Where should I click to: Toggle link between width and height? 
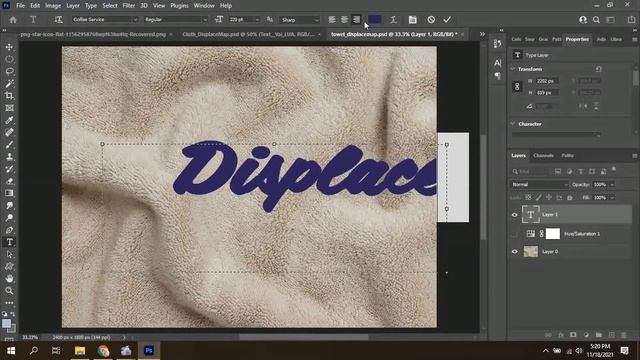(517, 87)
